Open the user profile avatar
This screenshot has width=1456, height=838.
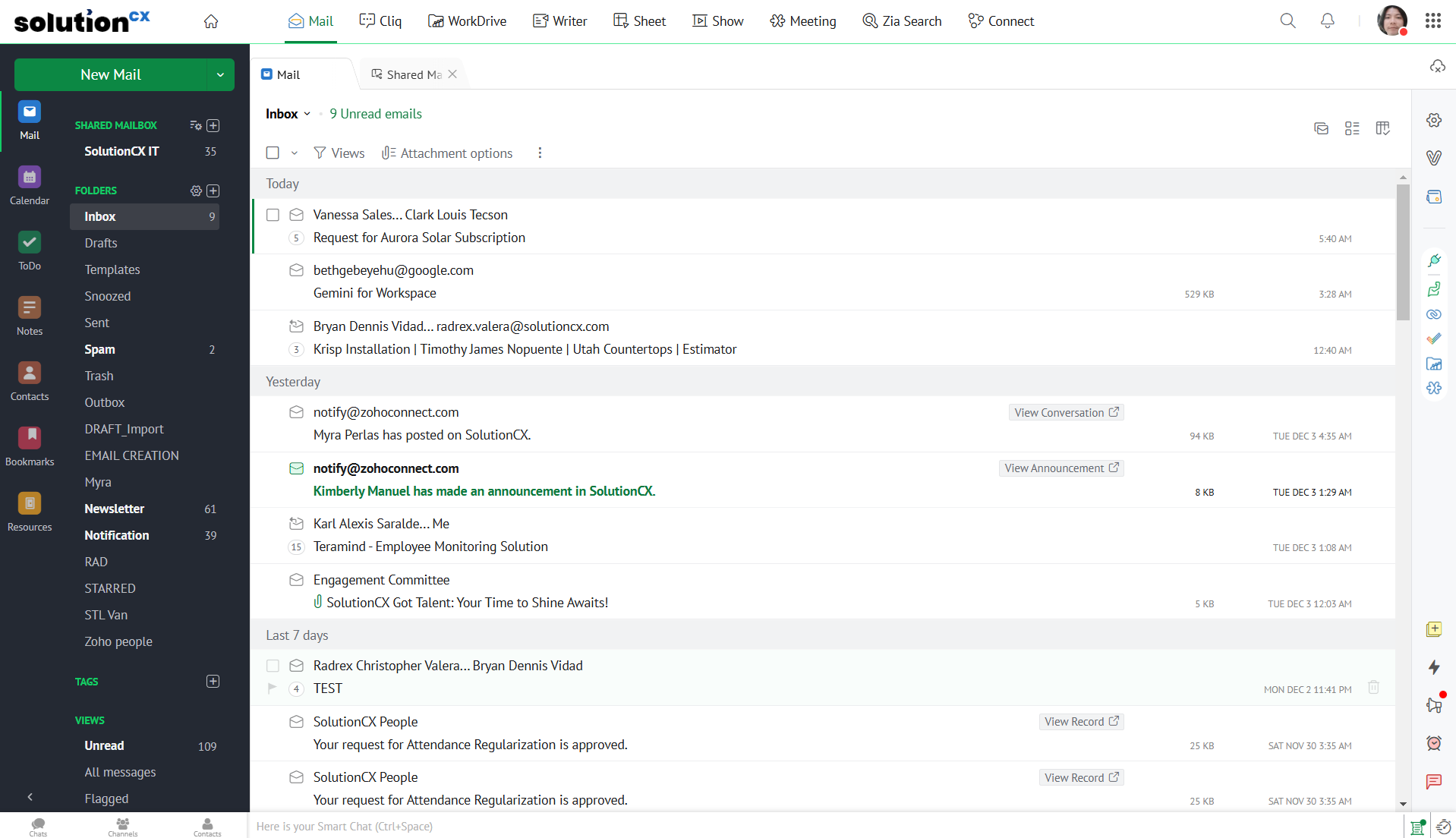tap(1392, 20)
